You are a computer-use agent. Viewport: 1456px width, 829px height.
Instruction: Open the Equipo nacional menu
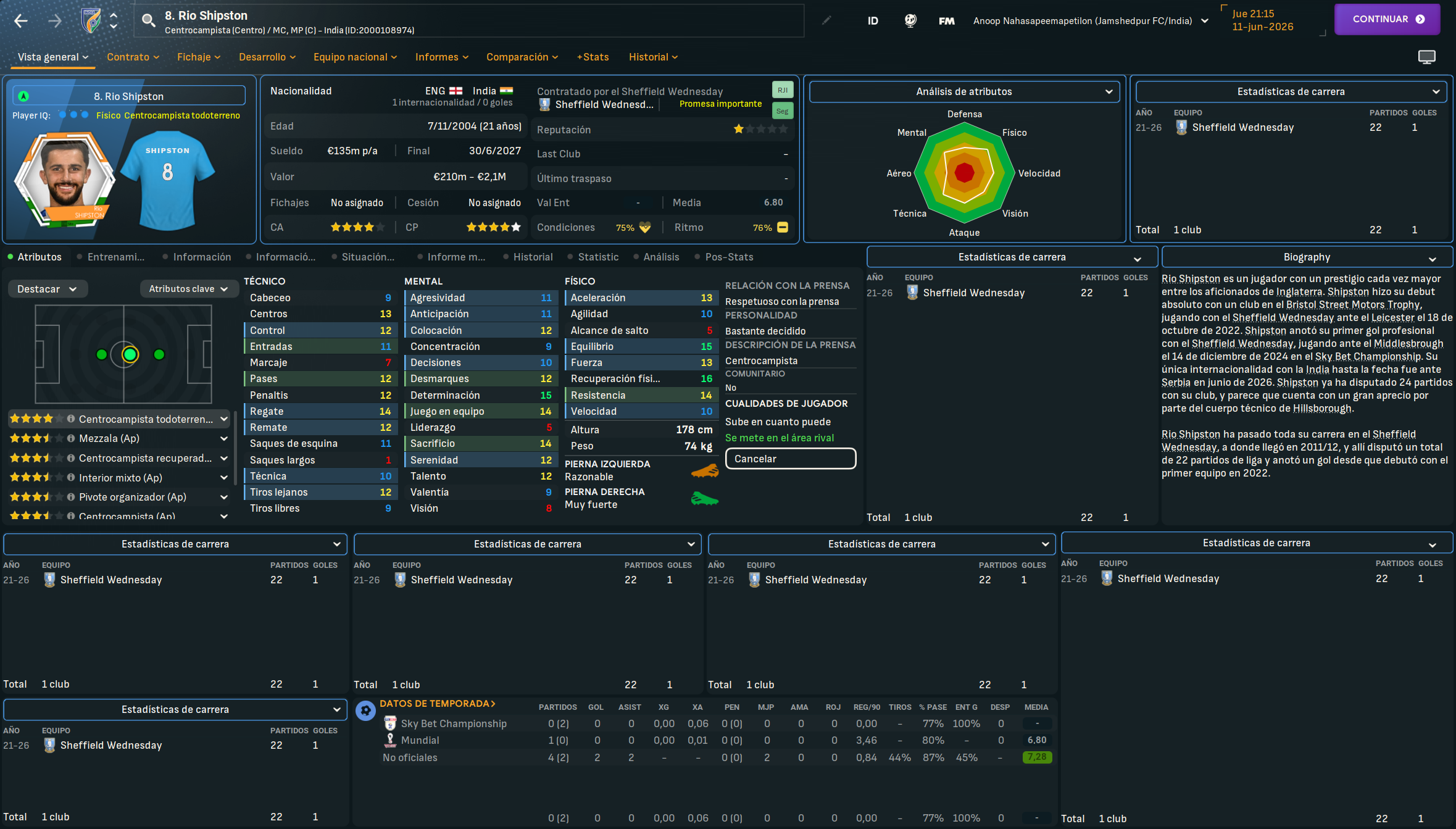(x=355, y=57)
